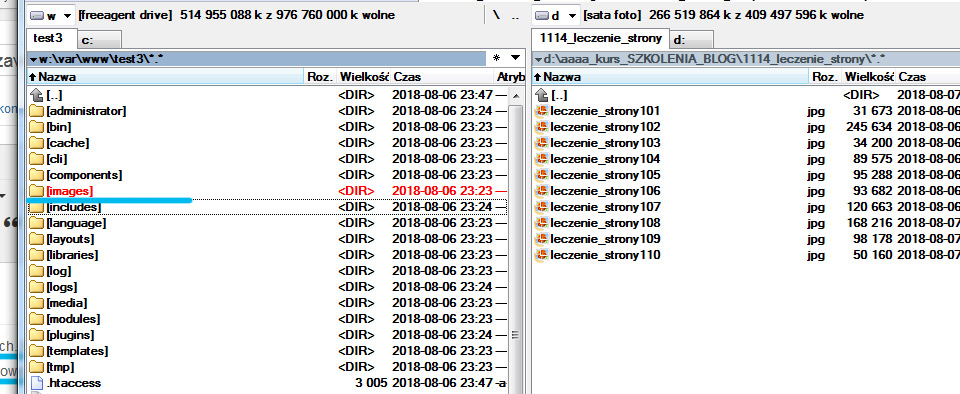Sort right panel by 'Czas' column
The image size is (960, 394).
(928, 77)
